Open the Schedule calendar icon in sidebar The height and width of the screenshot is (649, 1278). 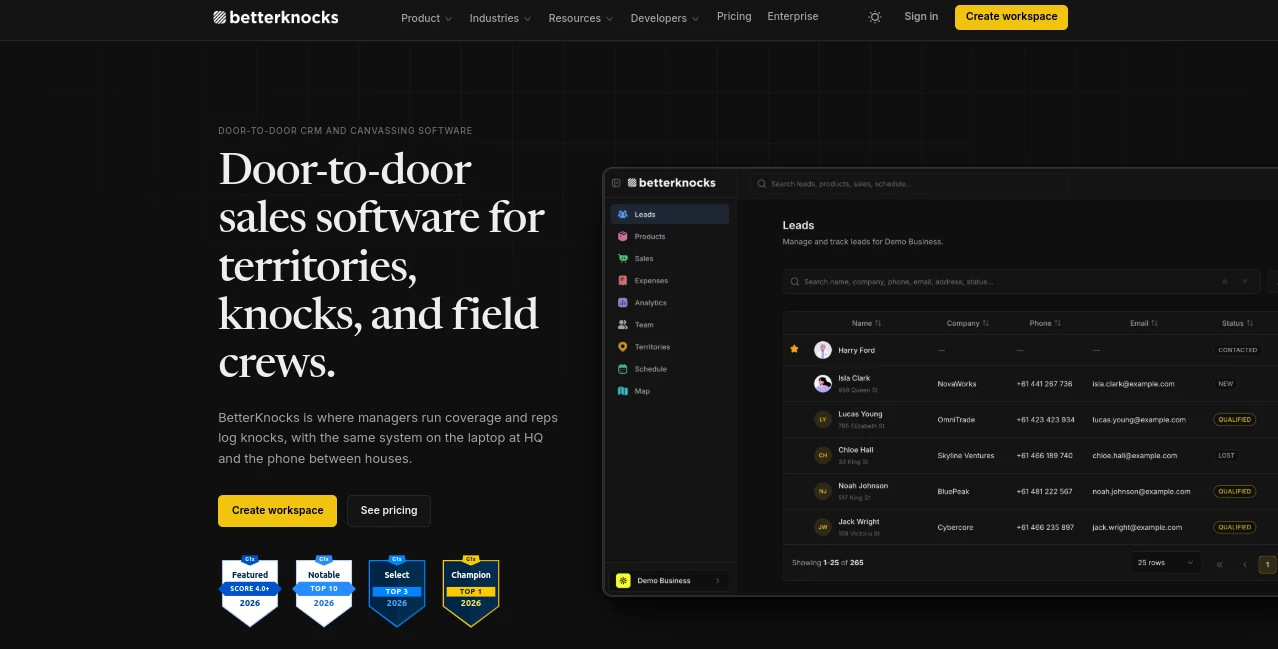[623, 369]
